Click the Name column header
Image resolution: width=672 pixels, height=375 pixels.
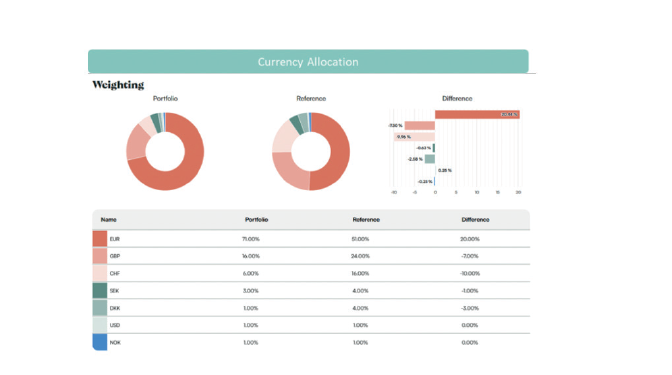pos(108,219)
